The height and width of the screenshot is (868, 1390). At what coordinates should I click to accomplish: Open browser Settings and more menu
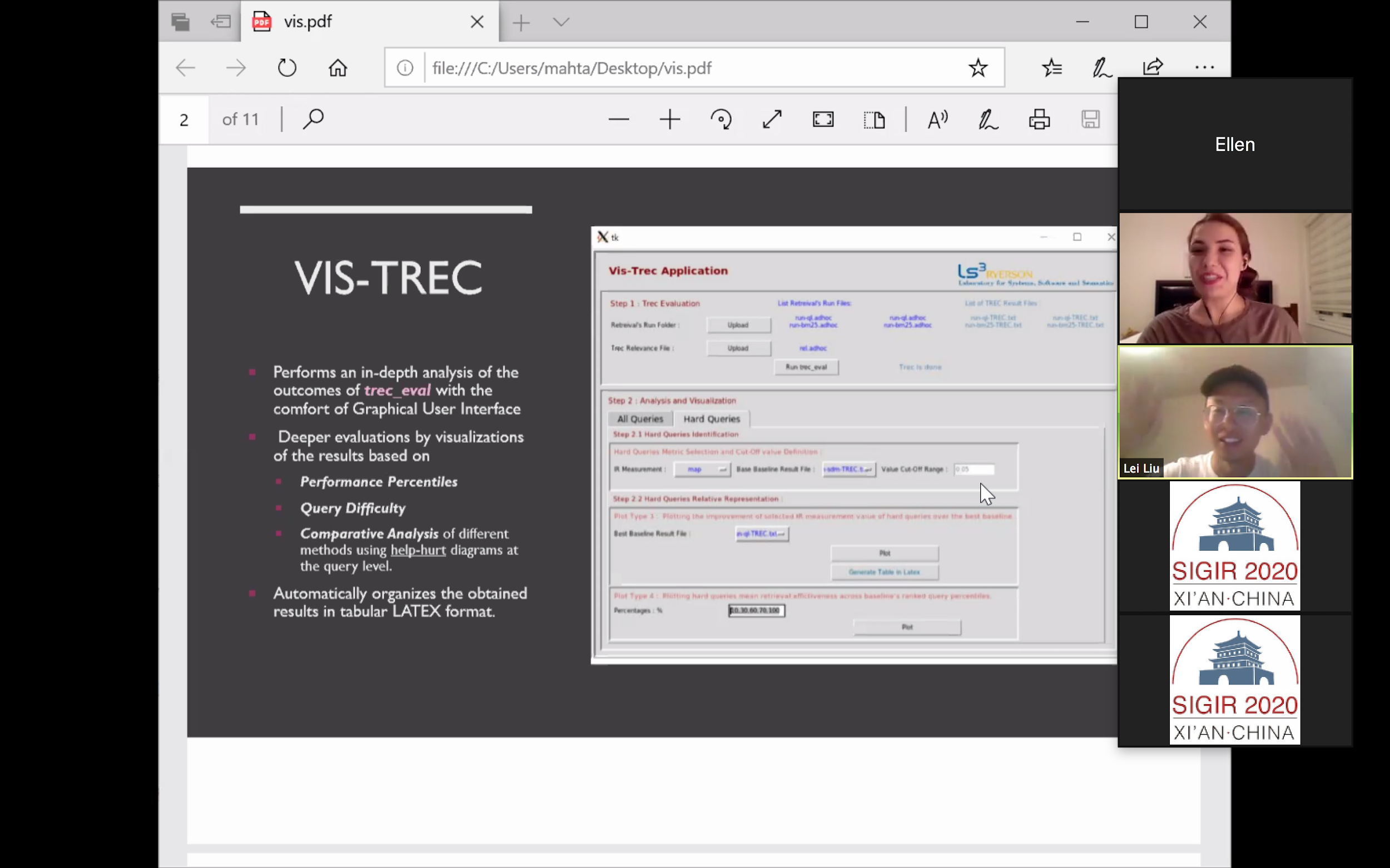[x=1204, y=68]
